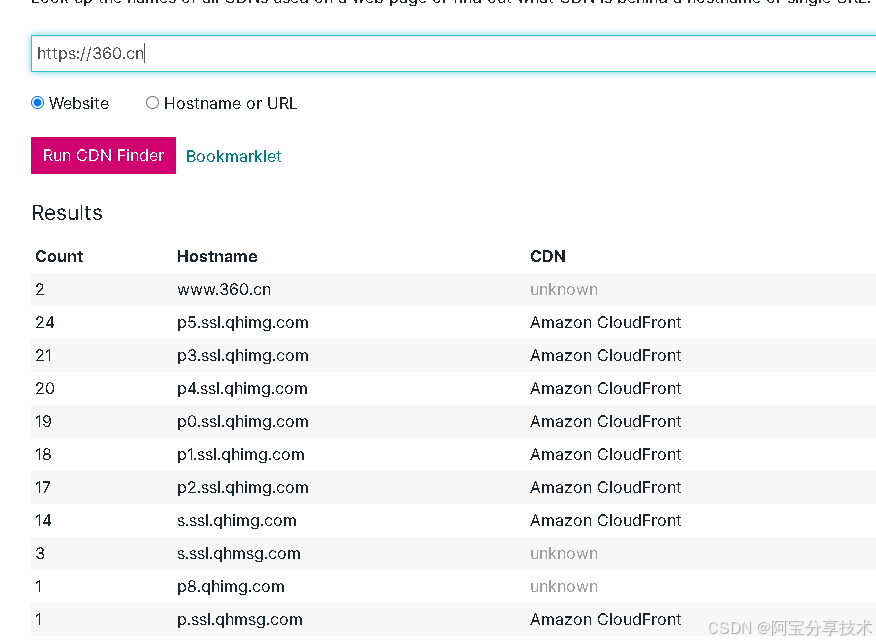Screen dimensions: 876x643
Task: Click count 20 in the p4.ssl.qhimg.com row
Action: coord(45,388)
